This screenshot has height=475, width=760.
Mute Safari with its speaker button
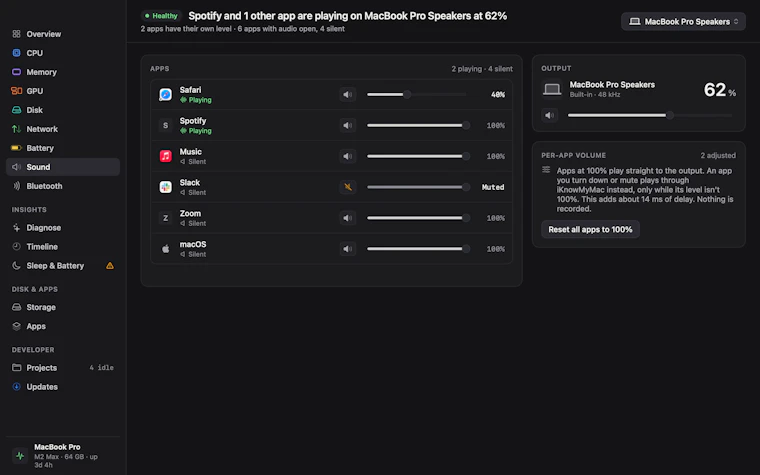[x=348, y=95]
